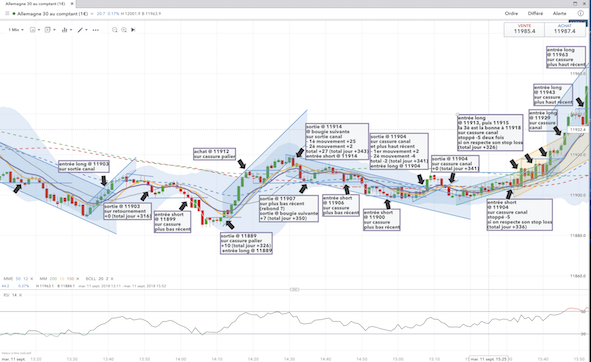Click the drag handle icon beside instrument name
Image resolution: width=591 pixels, height=362 pixels.
[x=7, y=14]
